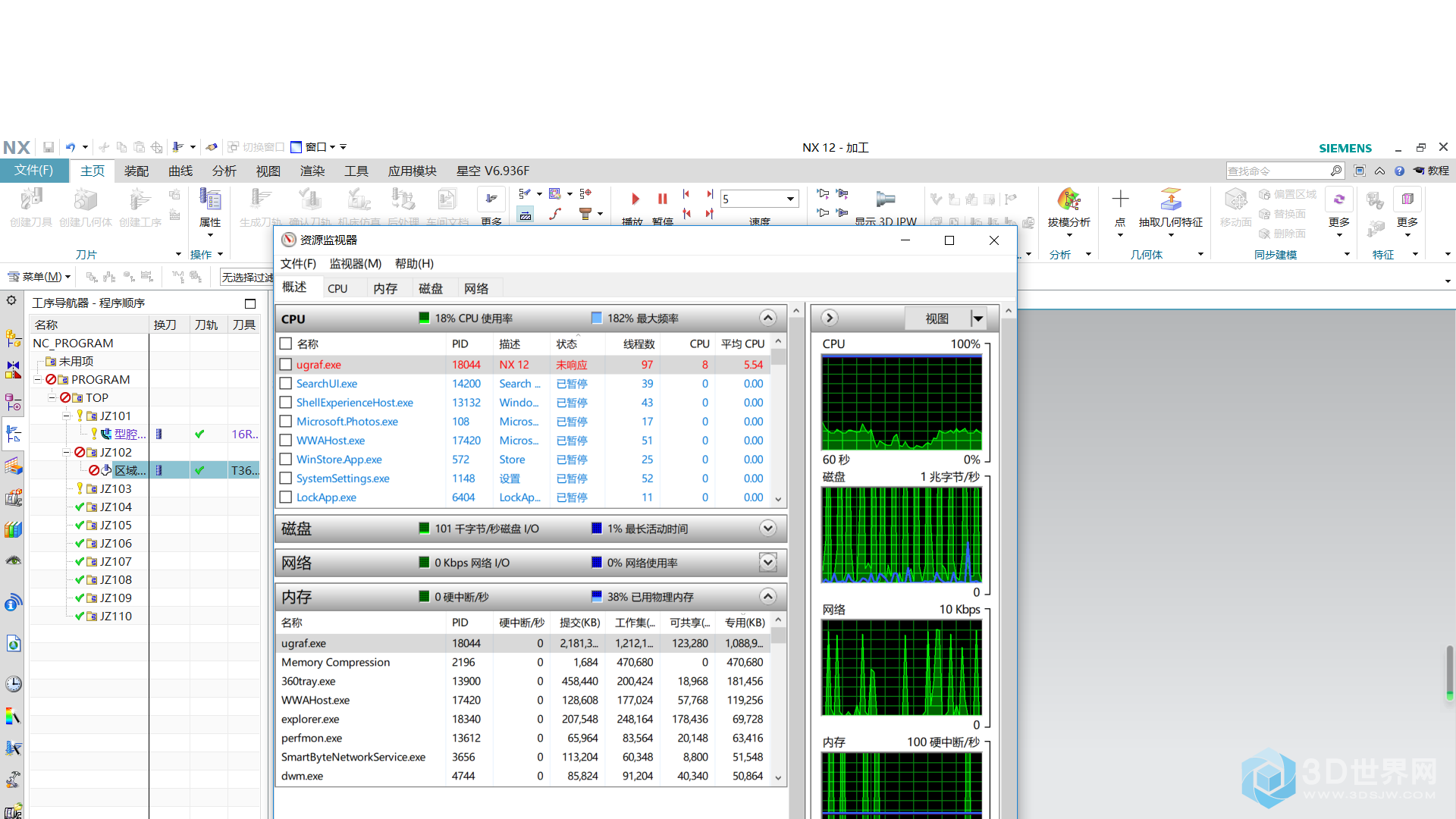1456x819 pixels.
Task: Expand the 磁盘 (Disk) section
Action: (x=767, y=529)
